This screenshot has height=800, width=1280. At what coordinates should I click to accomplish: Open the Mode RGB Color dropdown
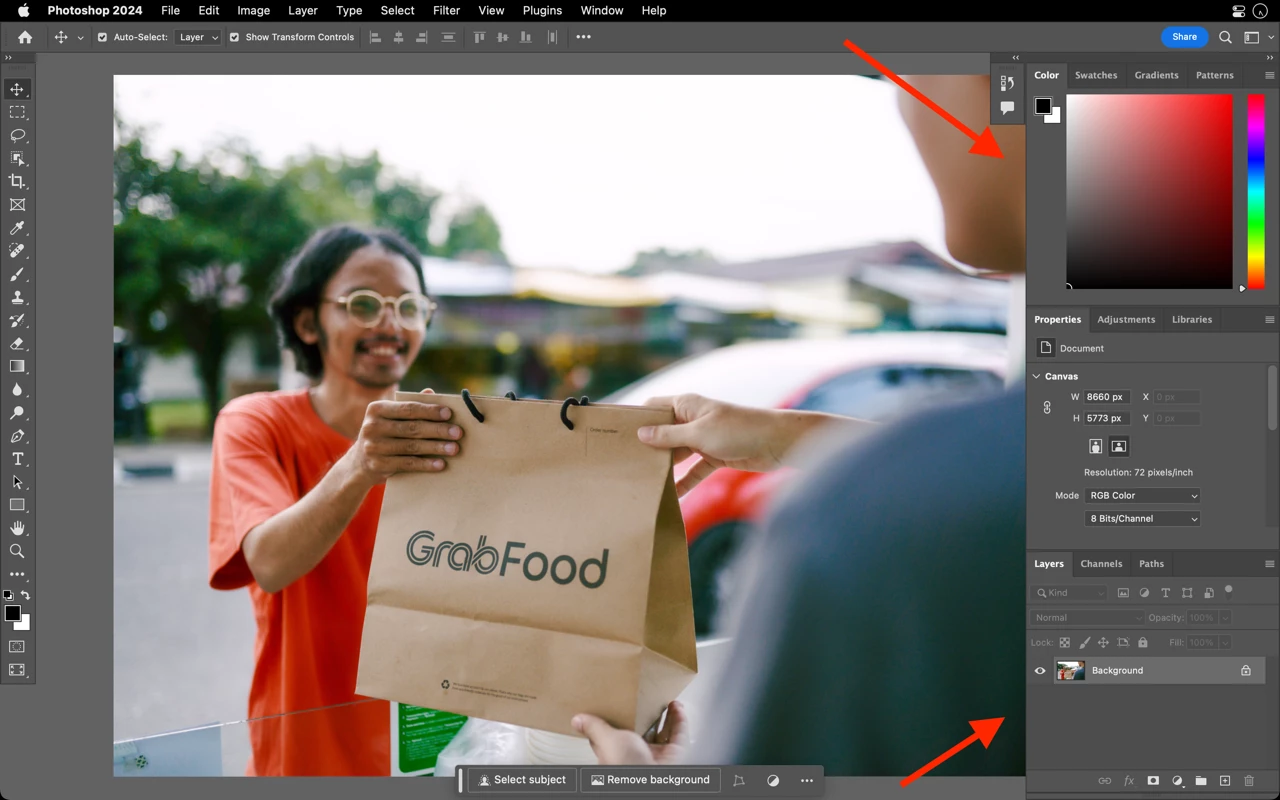tap(1142, 496)
